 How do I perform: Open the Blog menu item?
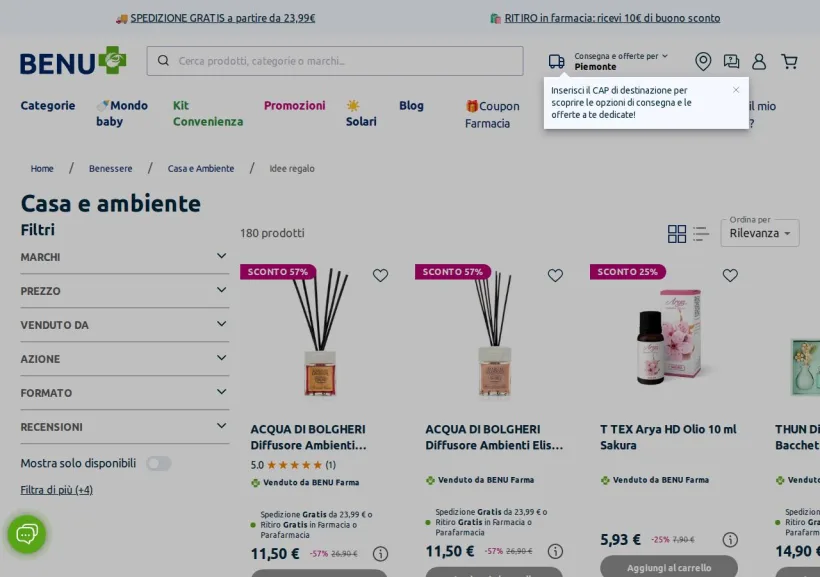coord(411,106)
